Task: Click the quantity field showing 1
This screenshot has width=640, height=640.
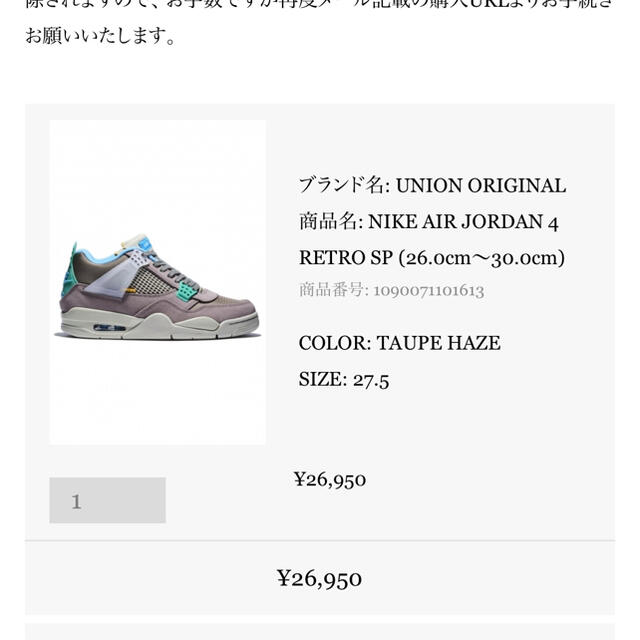Action: click(107, 500)
